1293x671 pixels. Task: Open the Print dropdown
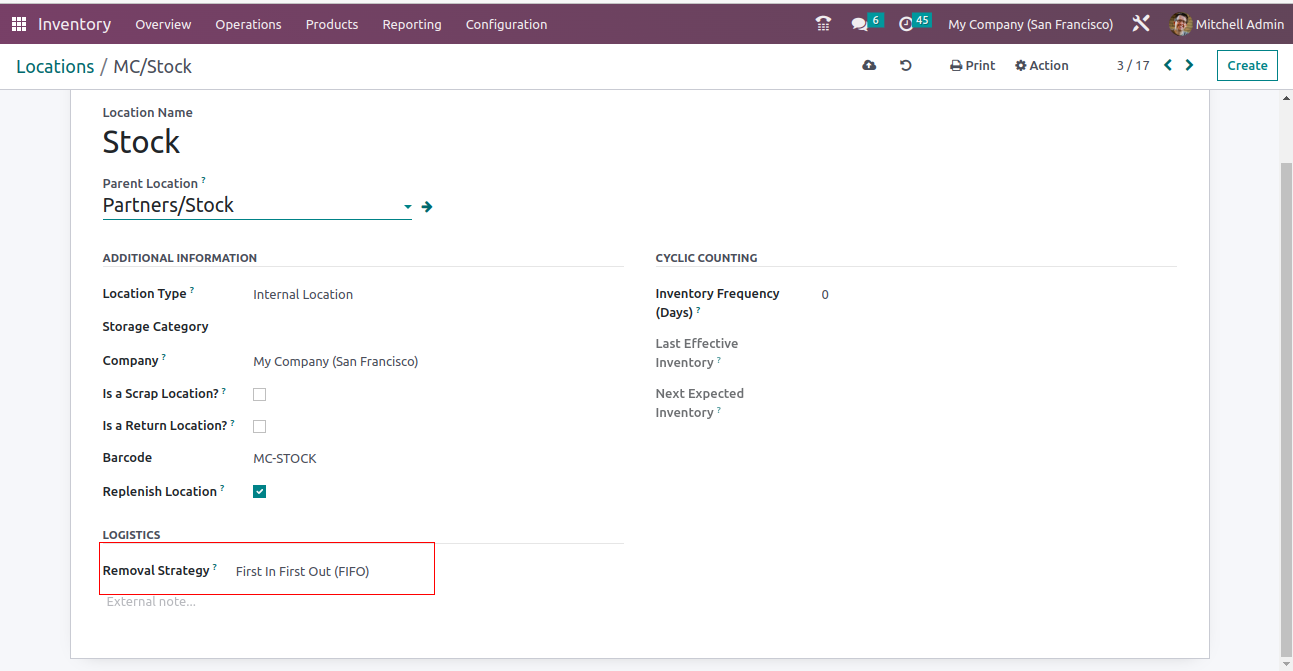point(972,66)
